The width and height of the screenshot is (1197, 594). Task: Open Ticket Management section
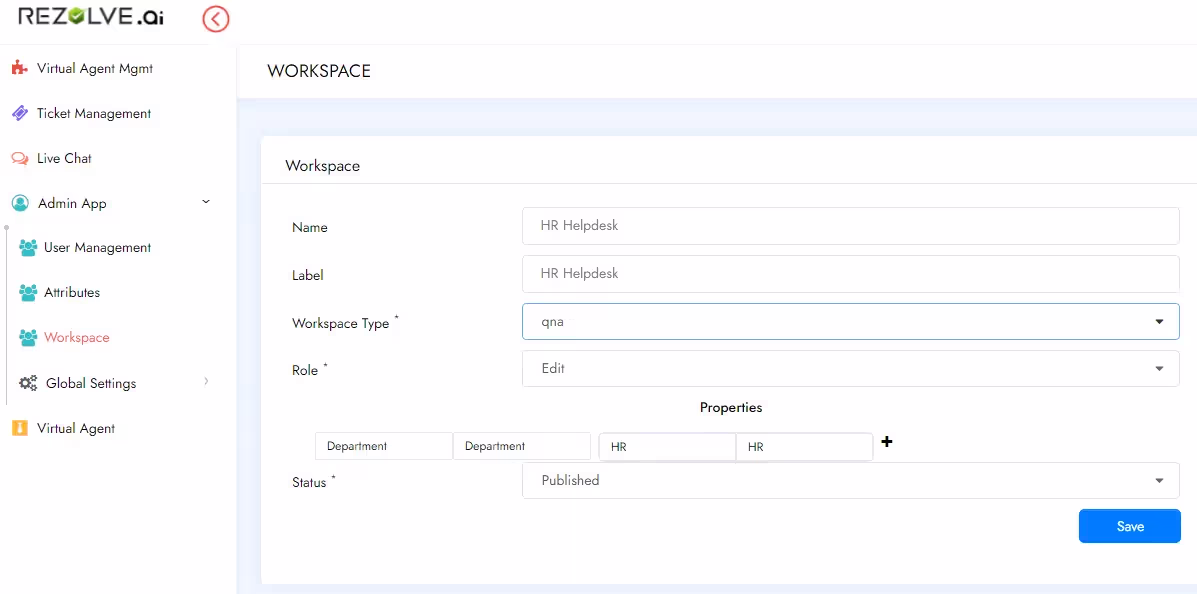(x=94, y=113)
